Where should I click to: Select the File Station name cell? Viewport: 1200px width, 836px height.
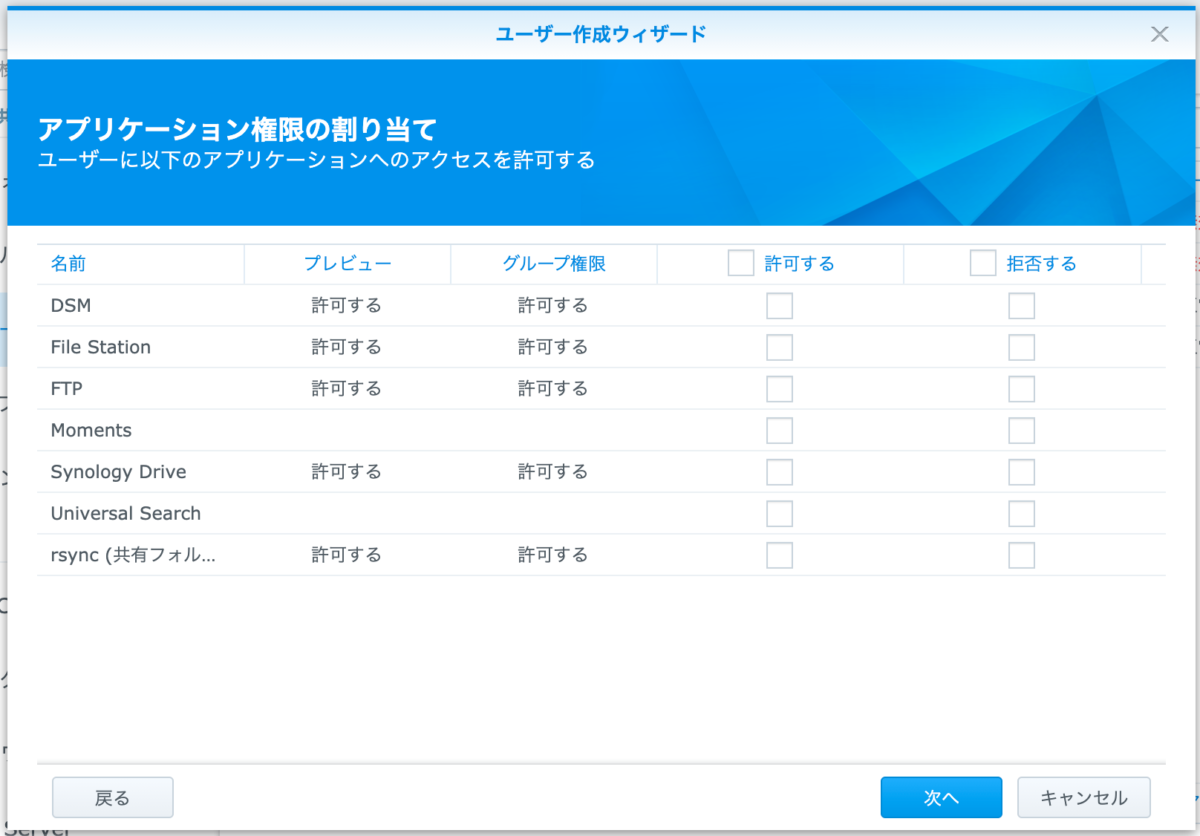[141, 347]
